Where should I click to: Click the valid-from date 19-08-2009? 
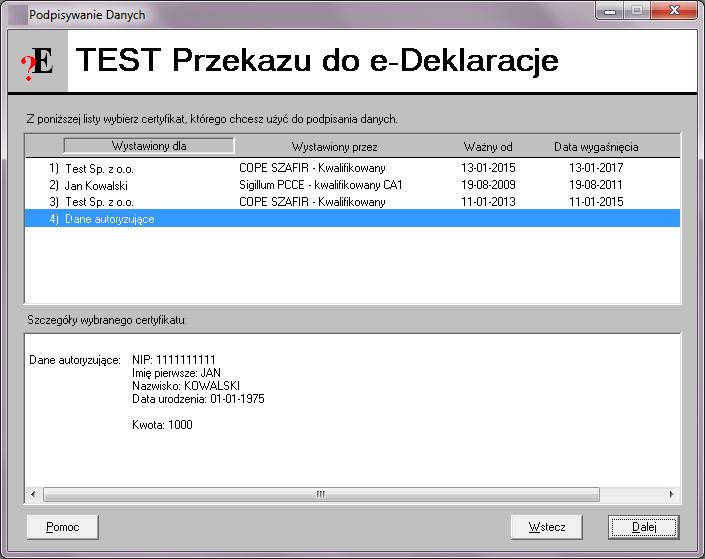pos(488,185)
